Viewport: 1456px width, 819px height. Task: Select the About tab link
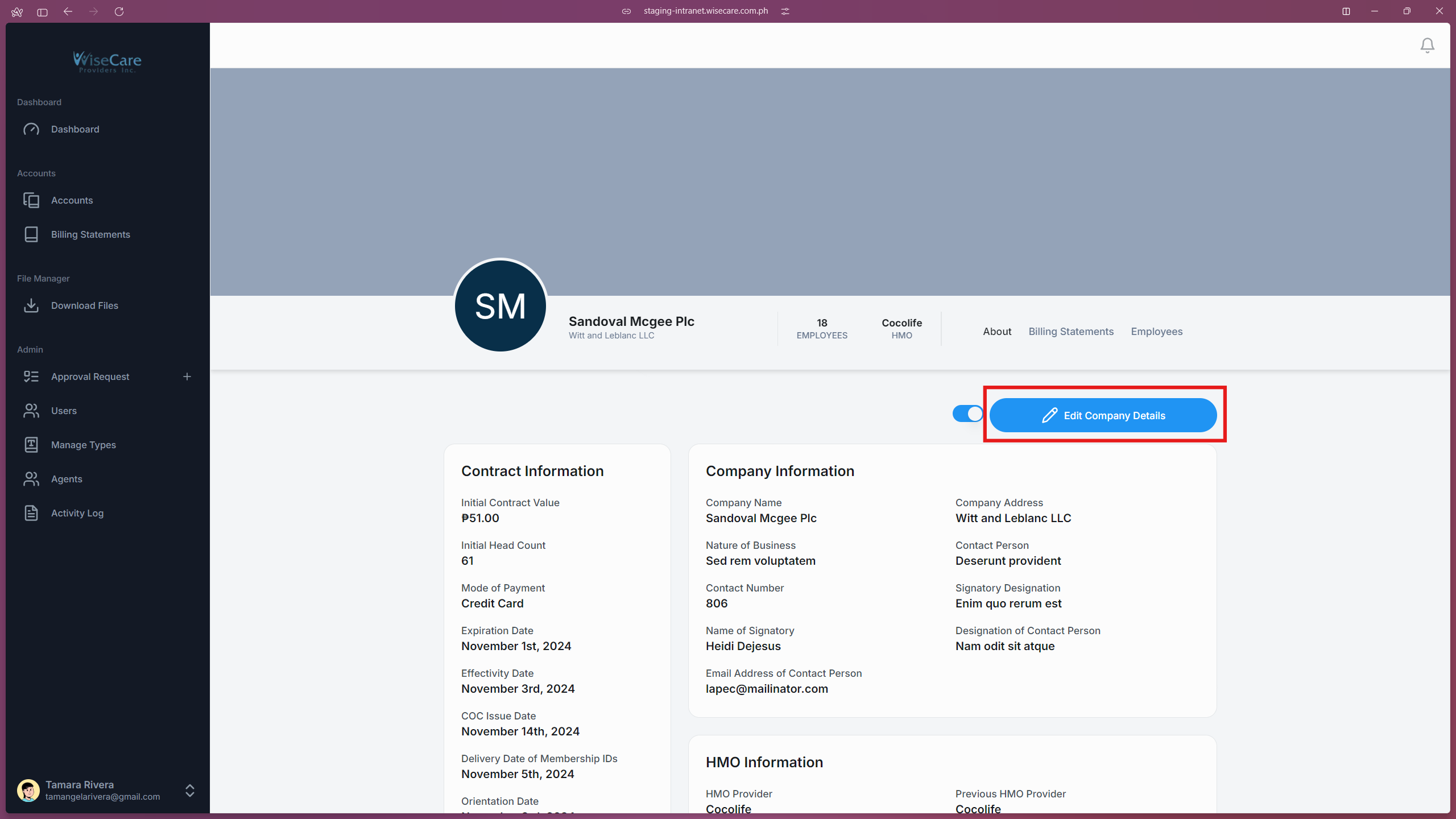coord(997,331)
